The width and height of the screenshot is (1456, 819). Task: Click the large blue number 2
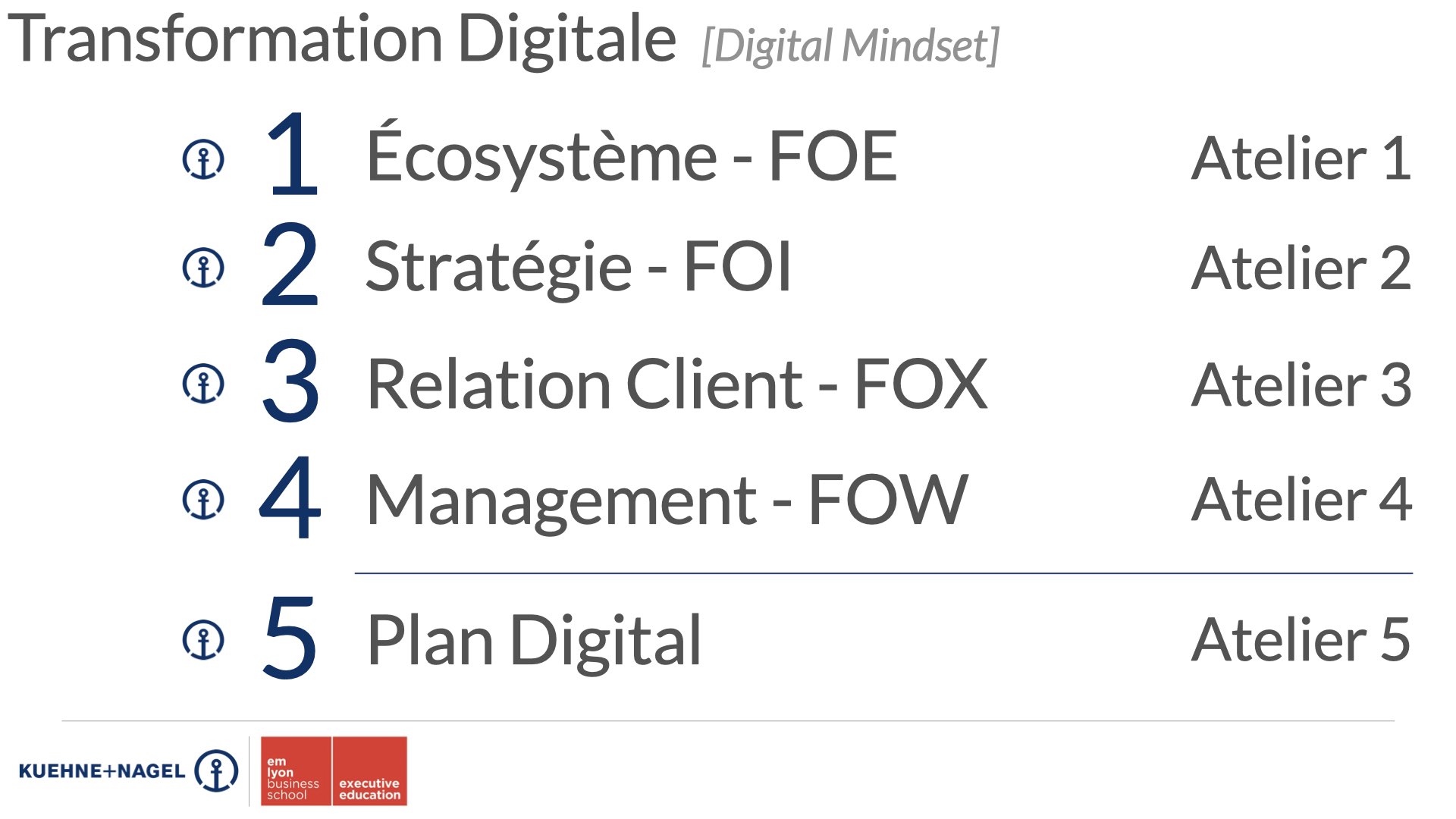(290, 265)
